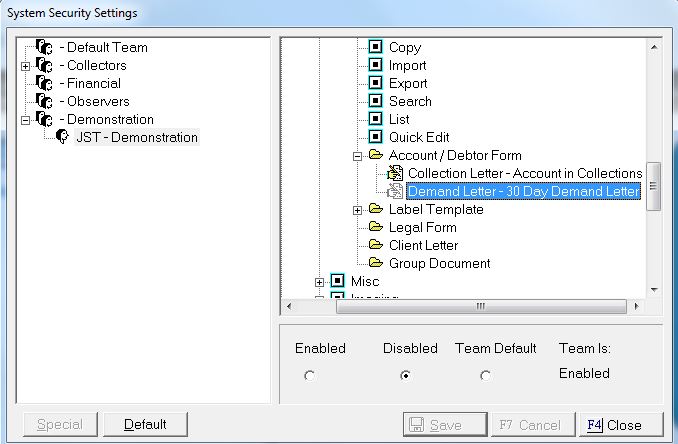Screen dimensions: 678x444
Task: Click the Quick Edit permission icon
Action: tap(376, 137)
